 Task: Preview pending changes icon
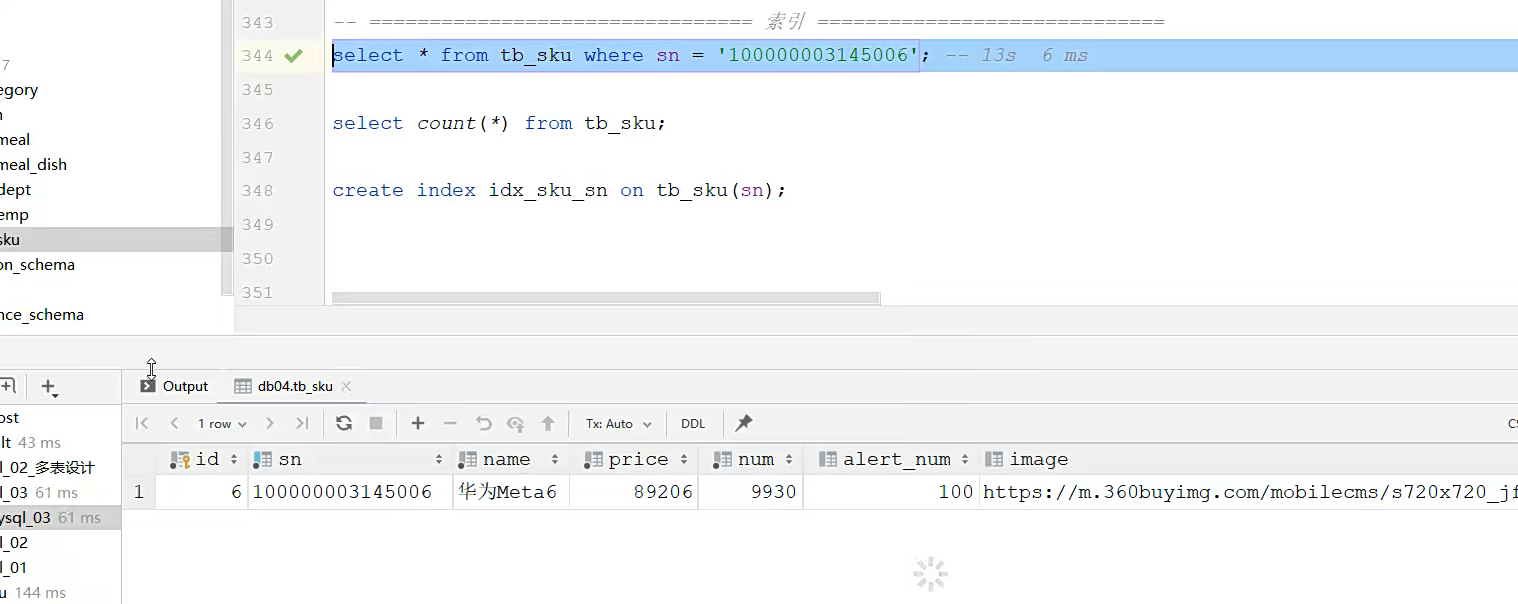[x=516, y=424]
